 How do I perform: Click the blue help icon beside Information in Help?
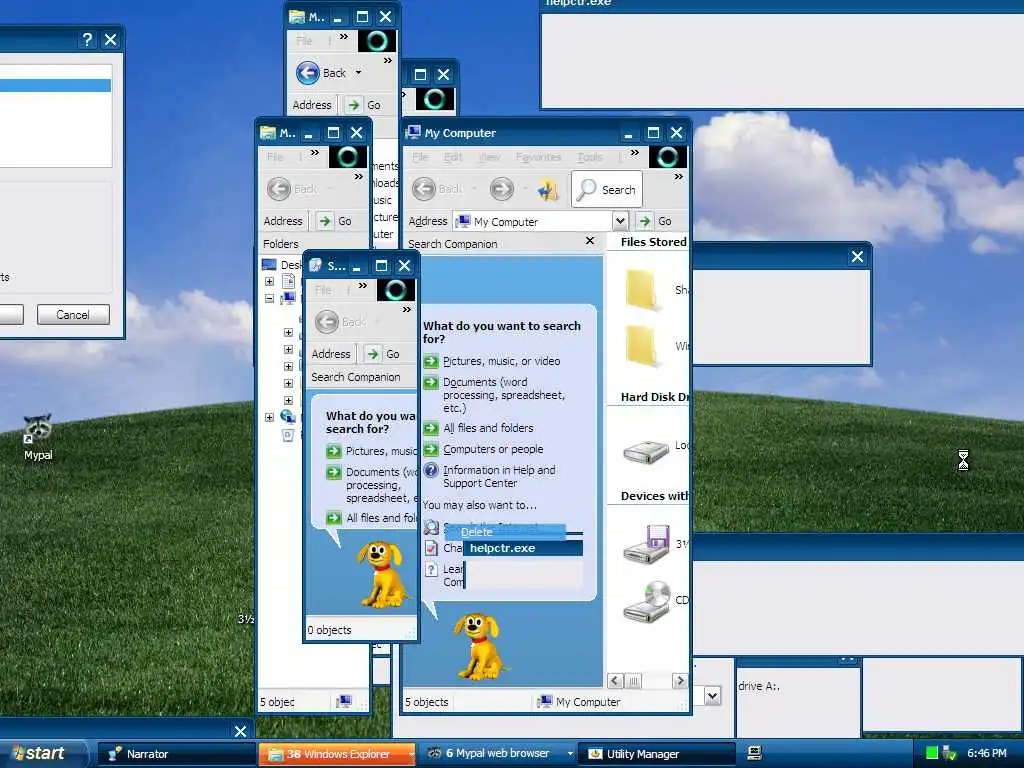(430, 470)
